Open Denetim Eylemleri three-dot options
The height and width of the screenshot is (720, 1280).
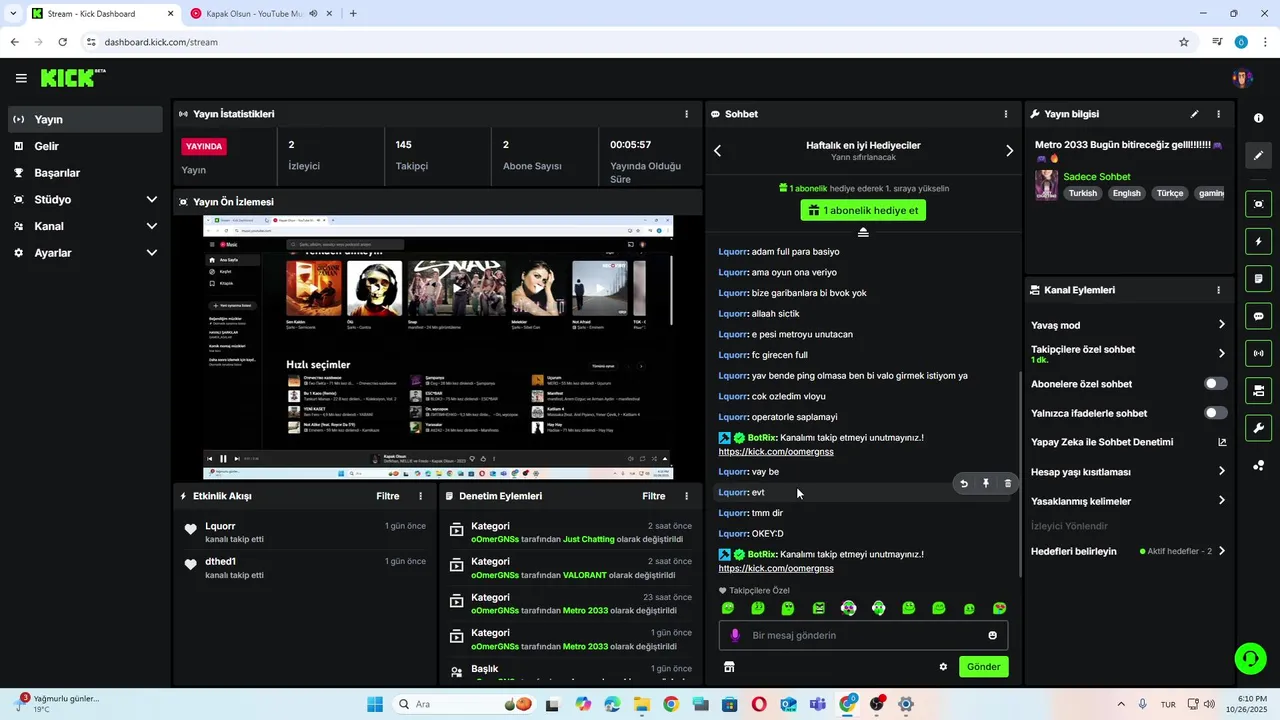click(686, 496)
